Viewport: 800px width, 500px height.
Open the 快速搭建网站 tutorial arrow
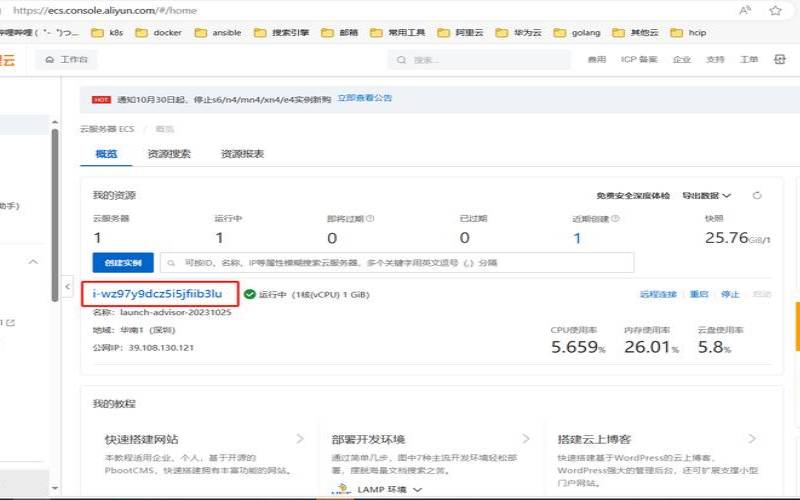point(300,439)
